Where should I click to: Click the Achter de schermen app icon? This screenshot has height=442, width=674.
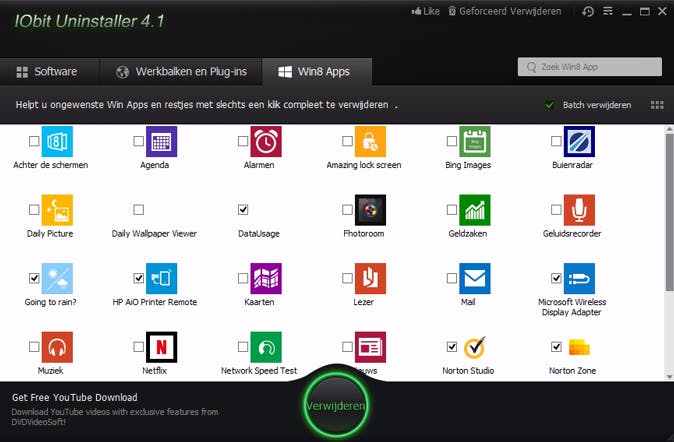(57, 141)
